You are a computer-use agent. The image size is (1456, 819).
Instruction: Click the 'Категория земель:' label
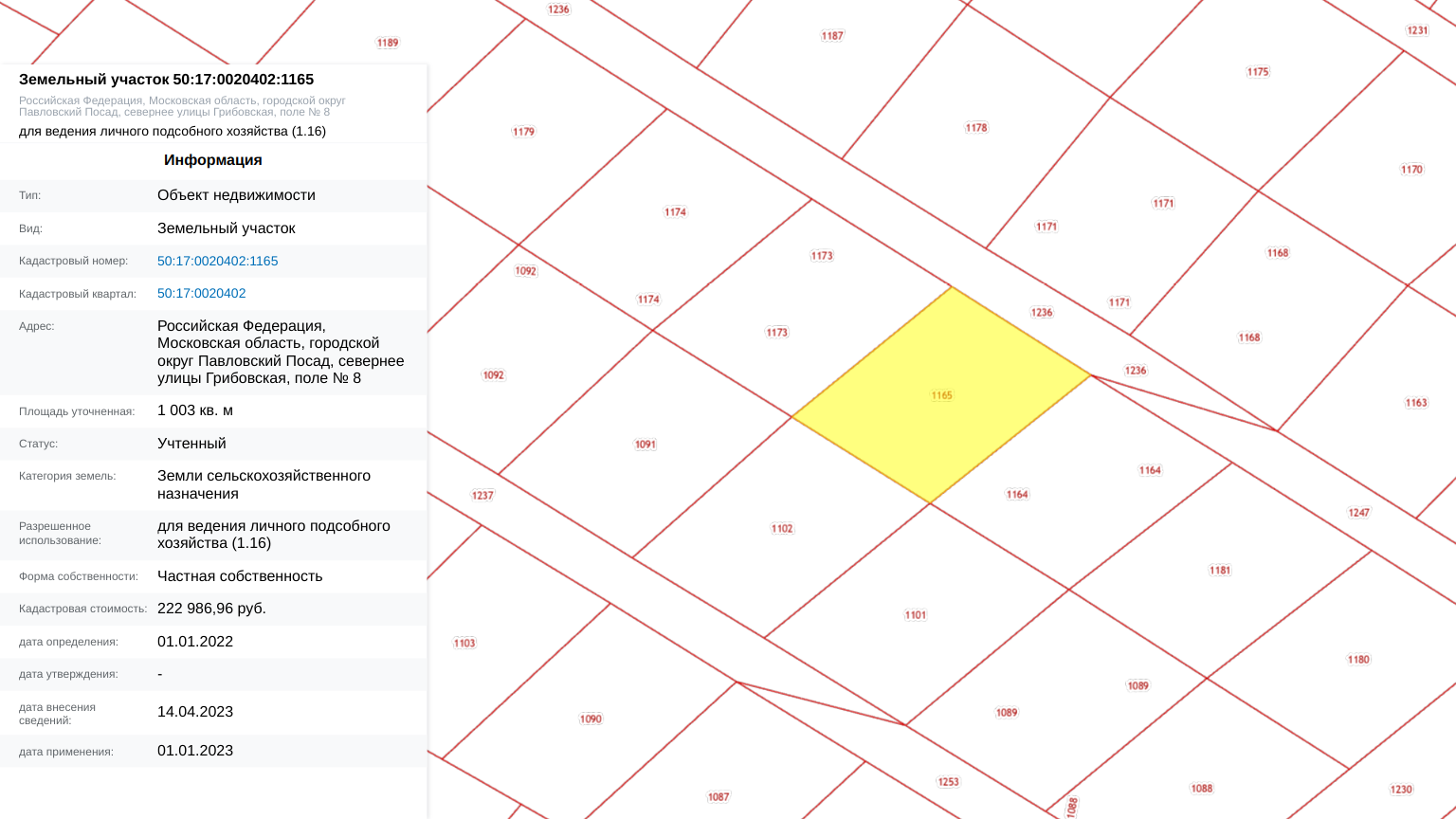click(67, 476)
